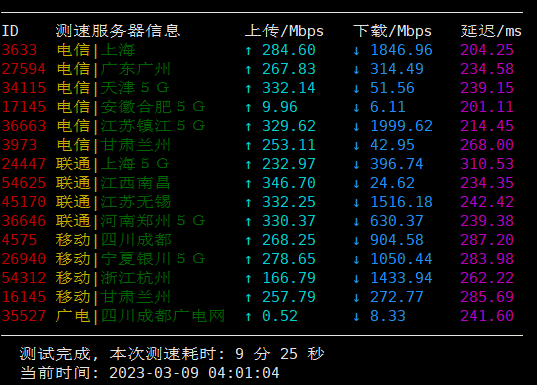Select the server ID 3633
537x385 pixels.
(20, 50)
